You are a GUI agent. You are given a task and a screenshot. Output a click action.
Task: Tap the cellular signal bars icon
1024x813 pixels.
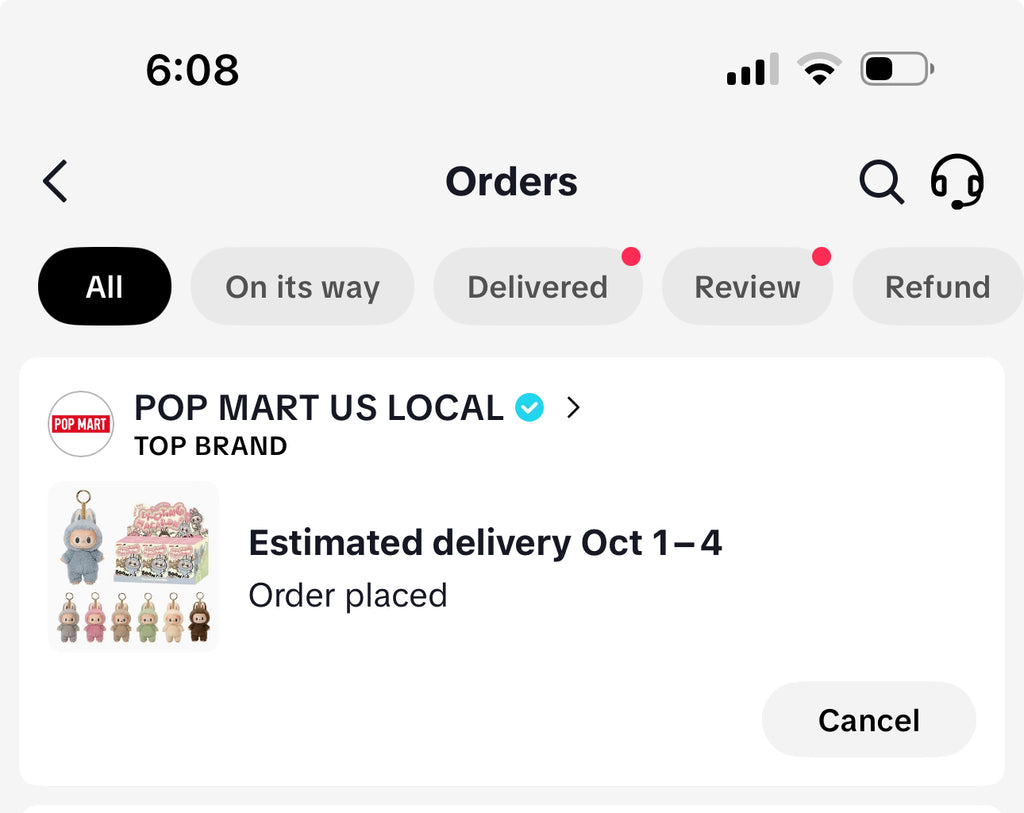click(x=752, y=70)
